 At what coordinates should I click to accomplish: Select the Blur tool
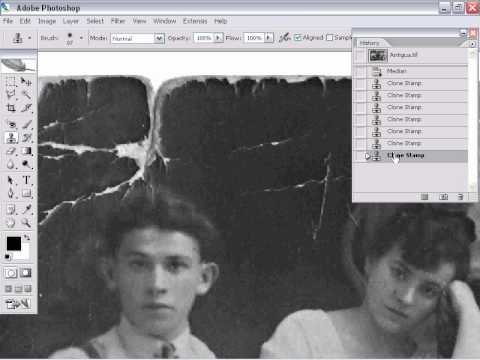pyautogui.click(x=11, y=164)
